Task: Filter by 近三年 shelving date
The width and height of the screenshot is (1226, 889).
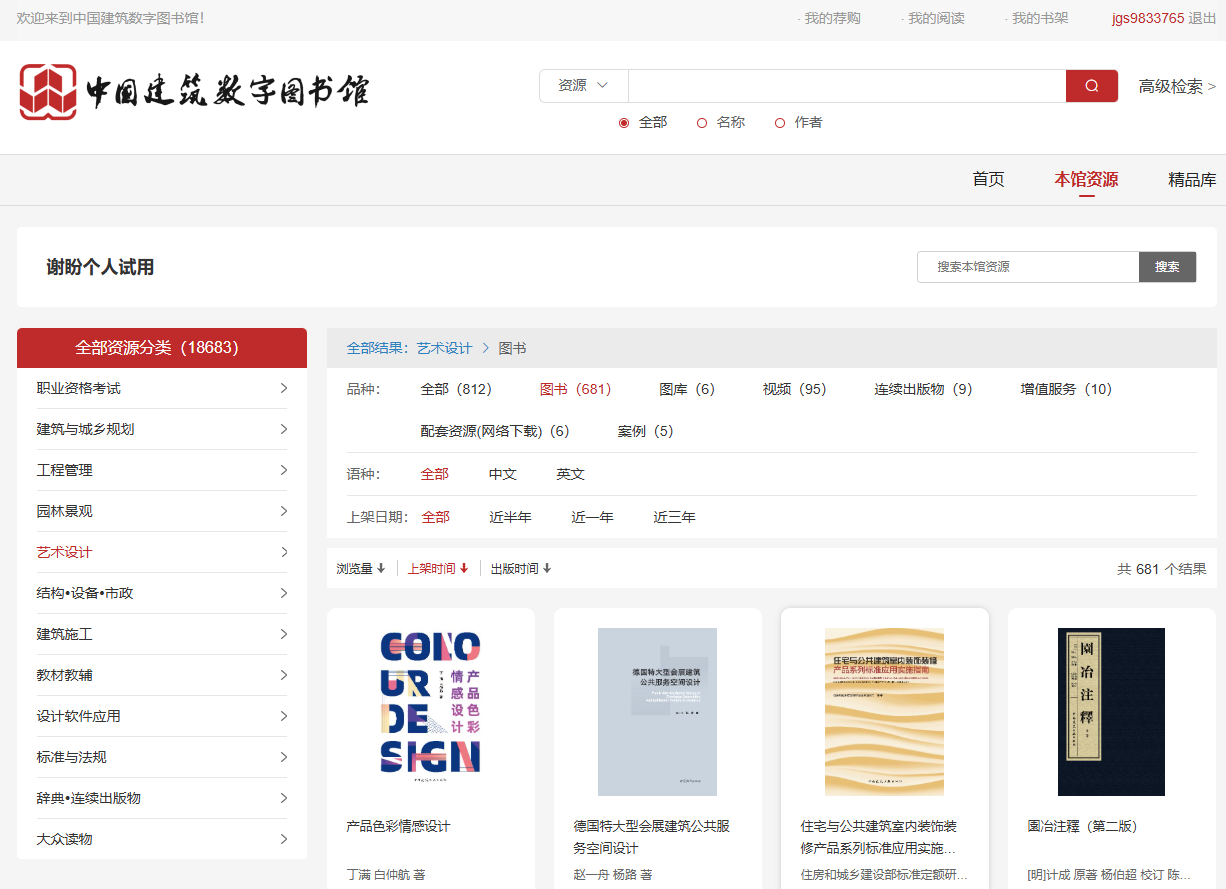Action: pos(673,517)
